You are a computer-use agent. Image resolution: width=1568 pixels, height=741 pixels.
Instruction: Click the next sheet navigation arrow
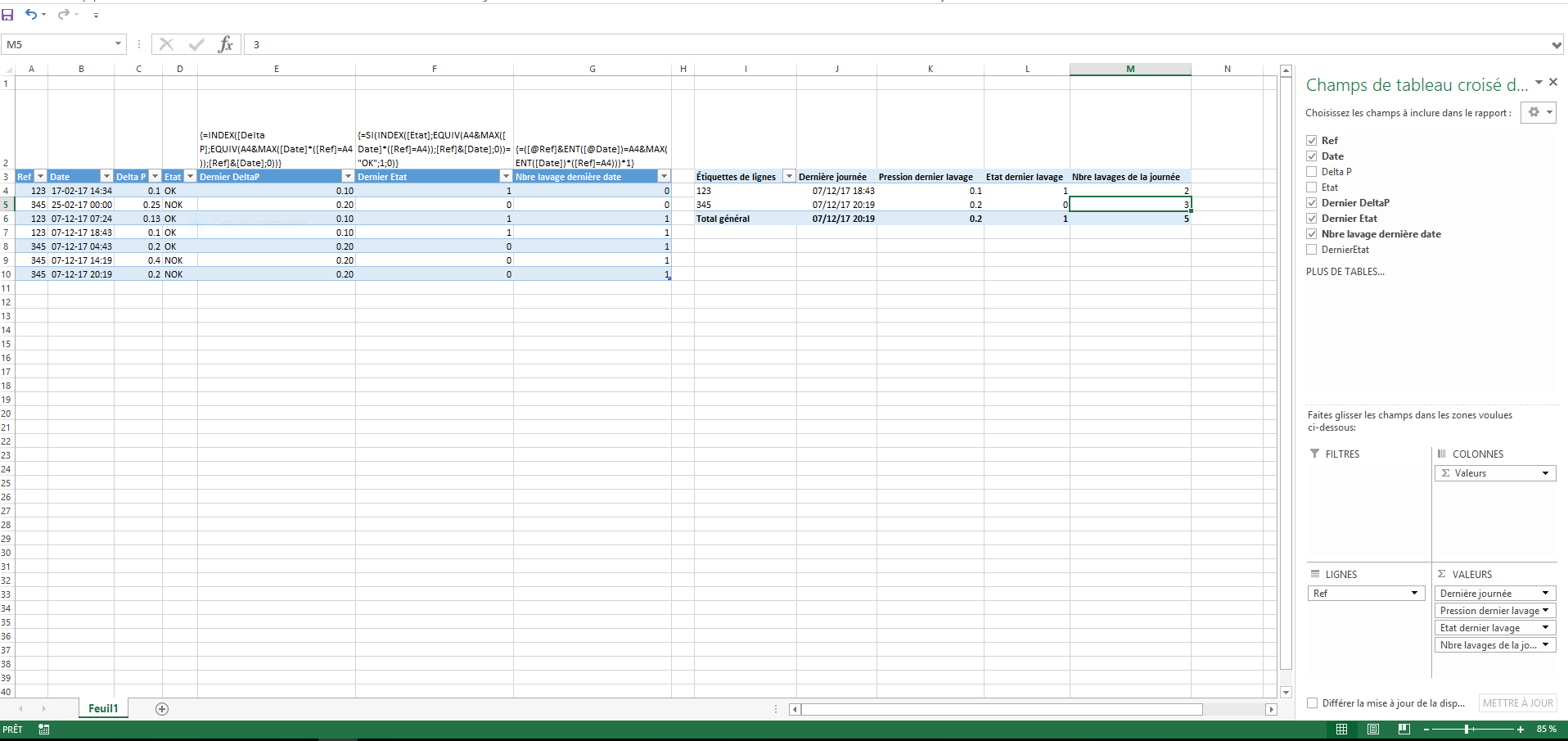[x=43, y=709]
